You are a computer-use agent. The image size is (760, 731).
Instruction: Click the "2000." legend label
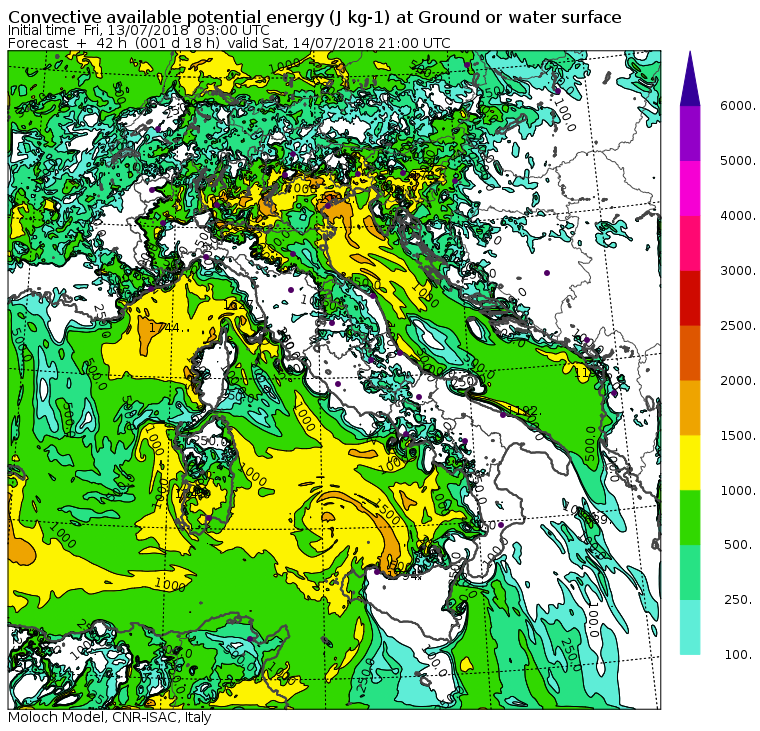[738, 381]
